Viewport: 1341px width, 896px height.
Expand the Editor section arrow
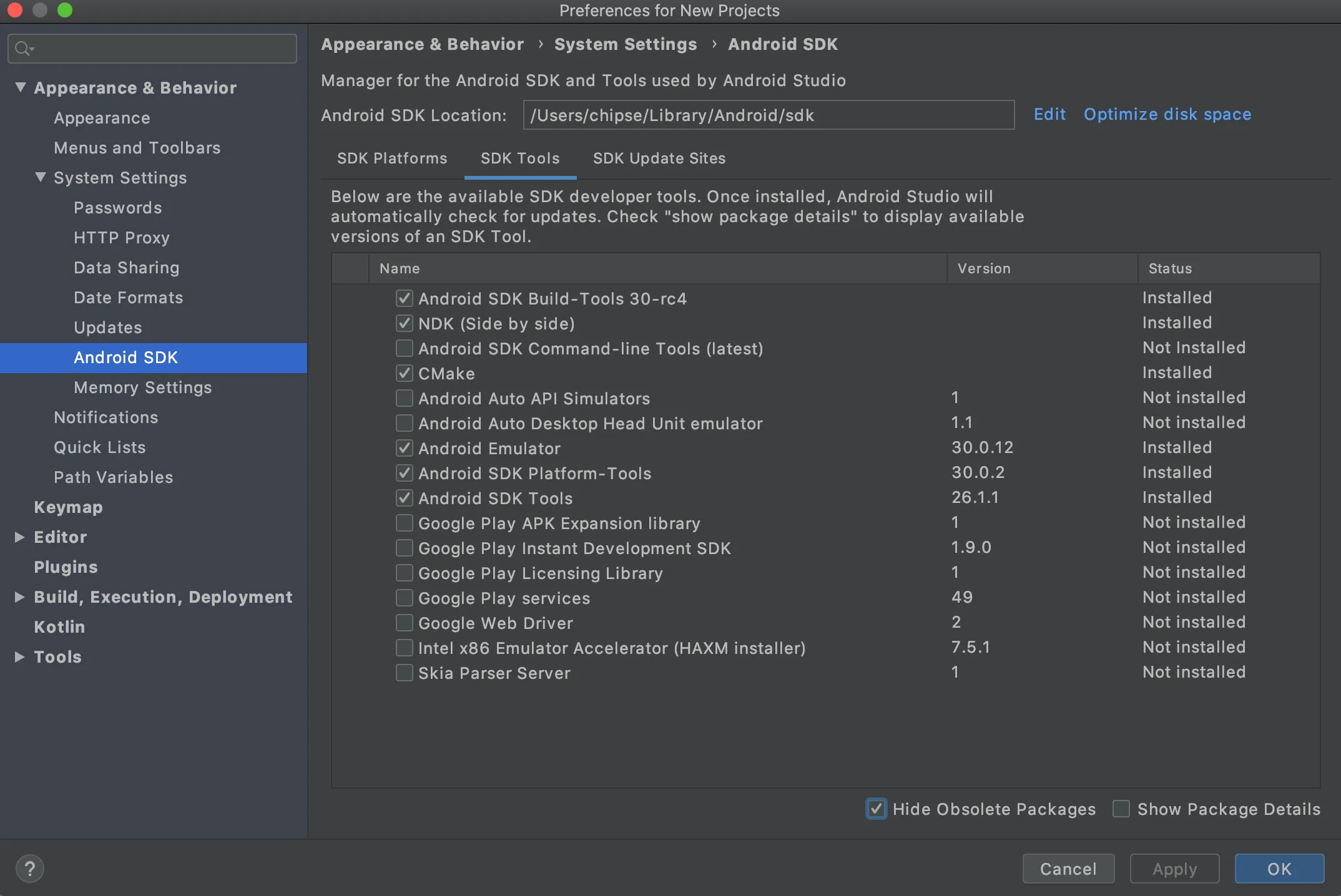(x=19, y=537)
